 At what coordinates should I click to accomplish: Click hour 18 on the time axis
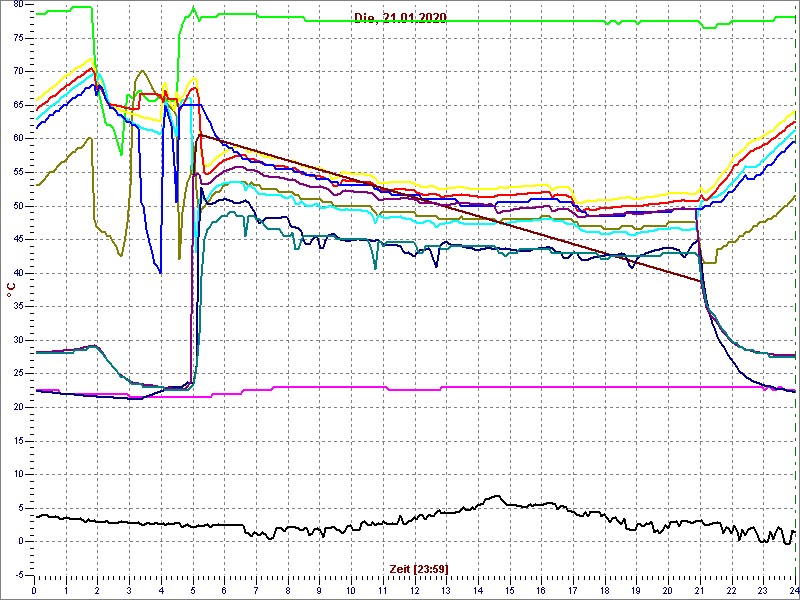tap(604, 589)
